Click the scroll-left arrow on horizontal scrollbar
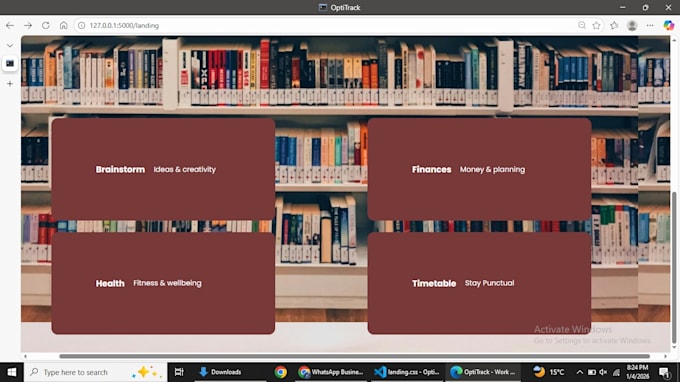 click(x=25, y=356)
